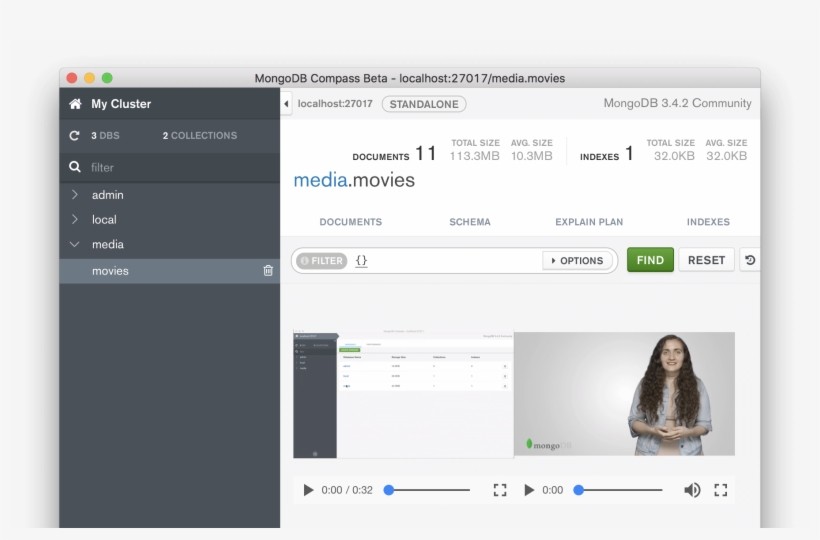820x540 pixels.
Task: Click the Compass screen recording thumbnail
Action: [x=403, y=394]
